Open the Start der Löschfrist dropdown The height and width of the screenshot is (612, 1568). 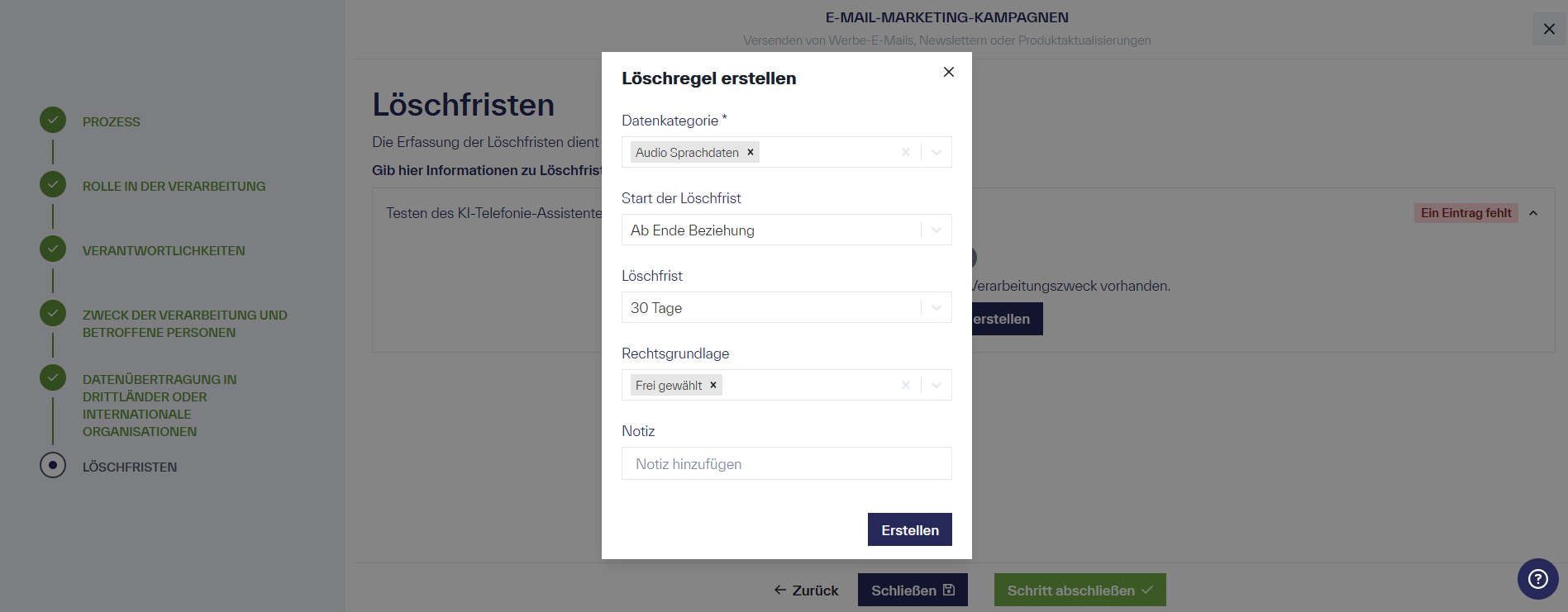pyautogui.click(x=935, y=230)
